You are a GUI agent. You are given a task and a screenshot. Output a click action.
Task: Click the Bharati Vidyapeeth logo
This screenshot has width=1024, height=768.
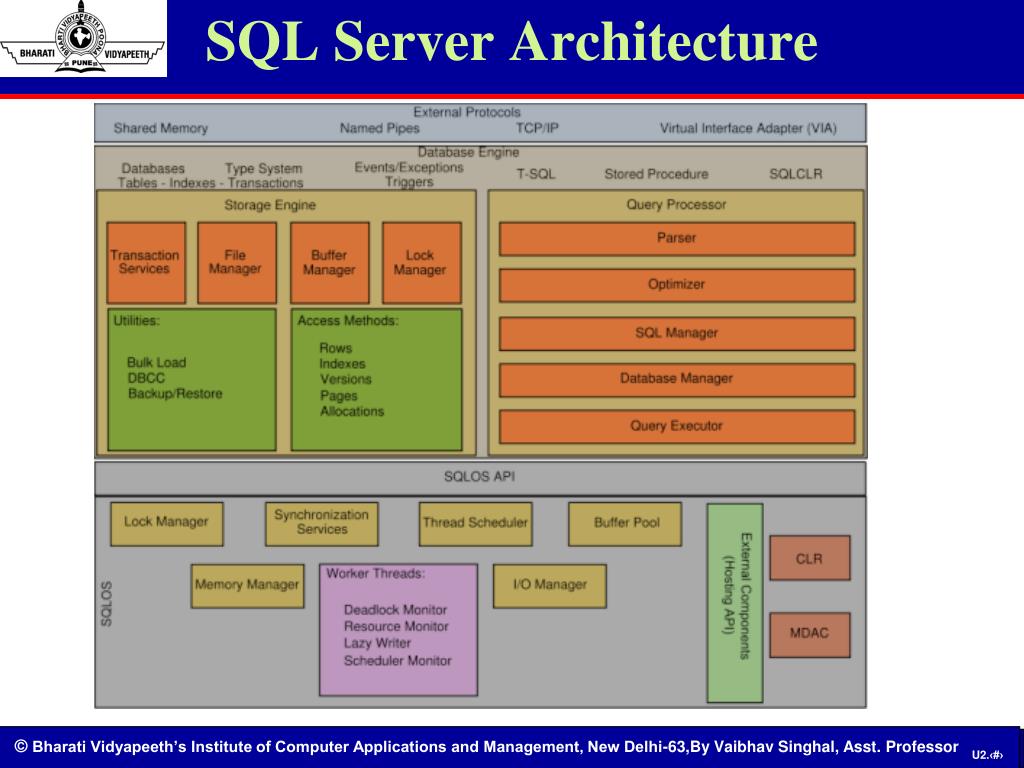[82, 38]
